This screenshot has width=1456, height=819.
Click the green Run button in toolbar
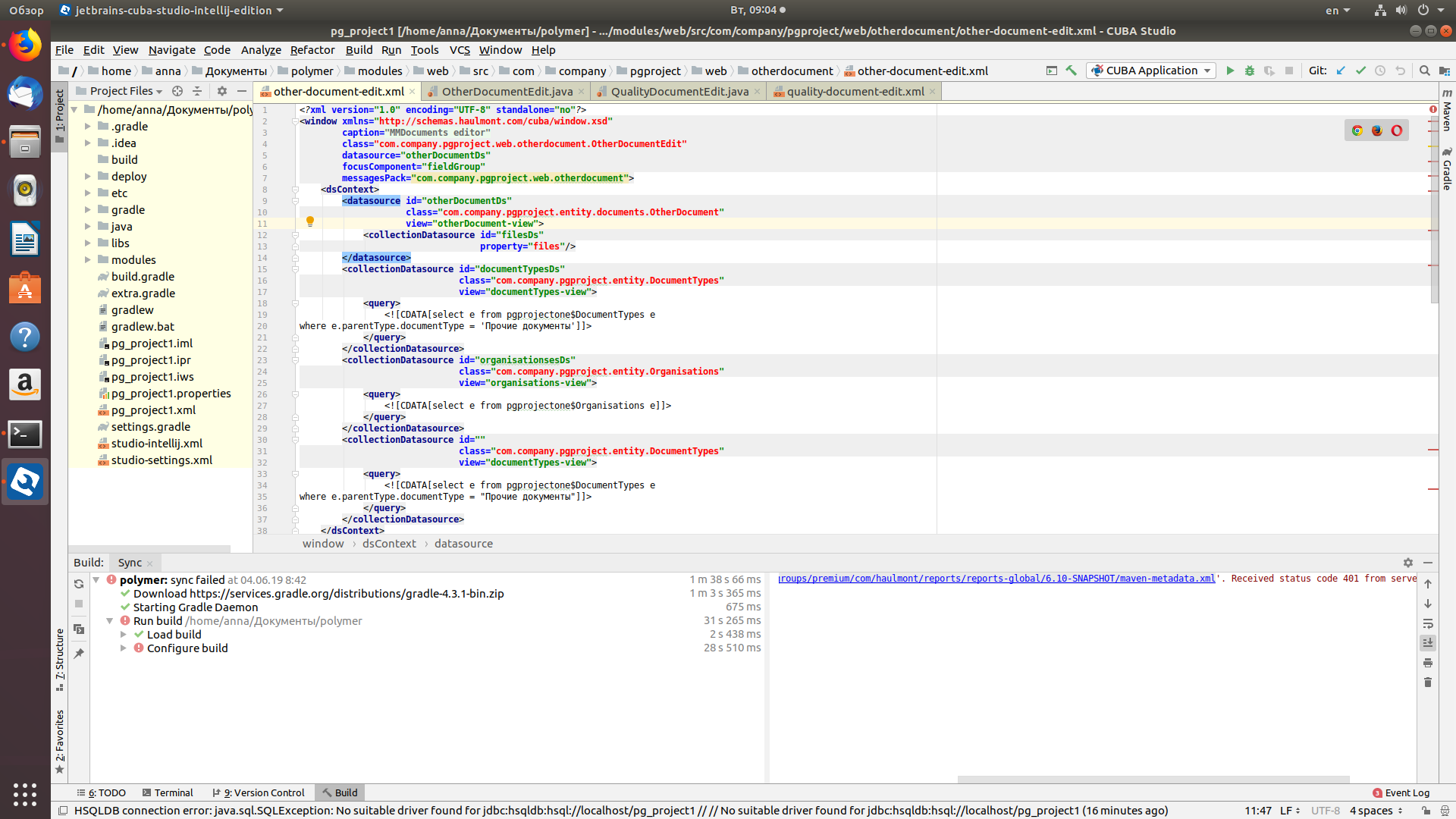click(x=1230, y=71)
